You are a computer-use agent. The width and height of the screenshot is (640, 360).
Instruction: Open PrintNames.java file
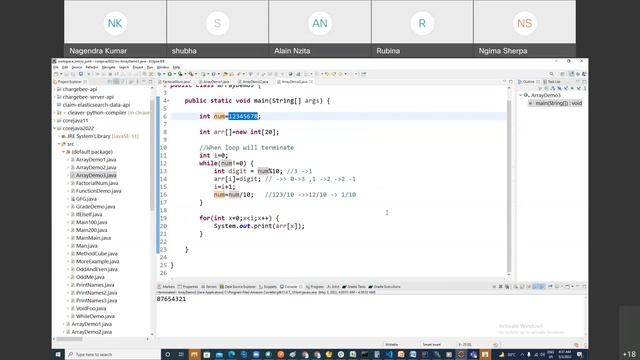tap(95, 285)
